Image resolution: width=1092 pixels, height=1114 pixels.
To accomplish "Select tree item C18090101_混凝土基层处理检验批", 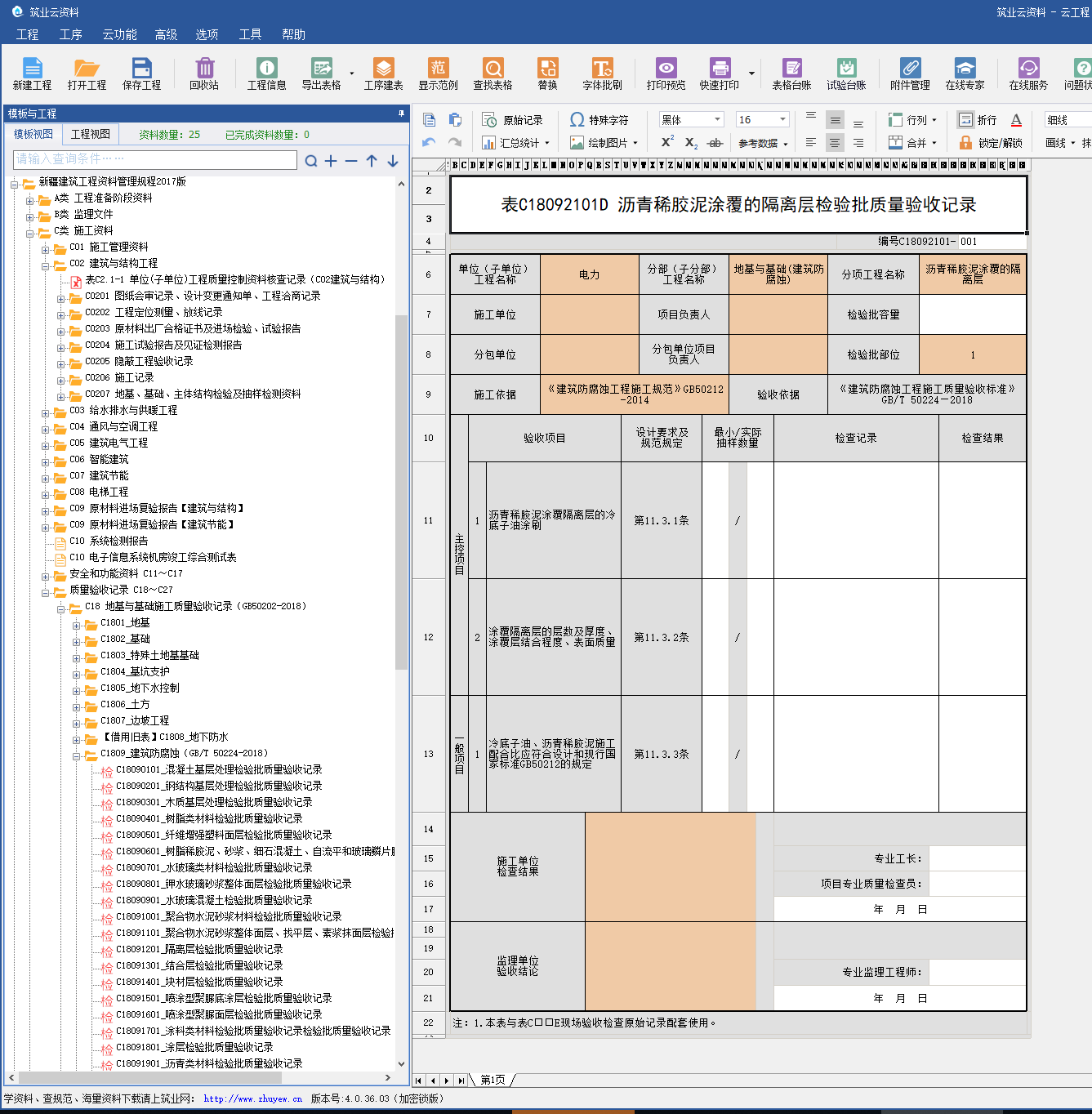I will [x=219, y=769].
